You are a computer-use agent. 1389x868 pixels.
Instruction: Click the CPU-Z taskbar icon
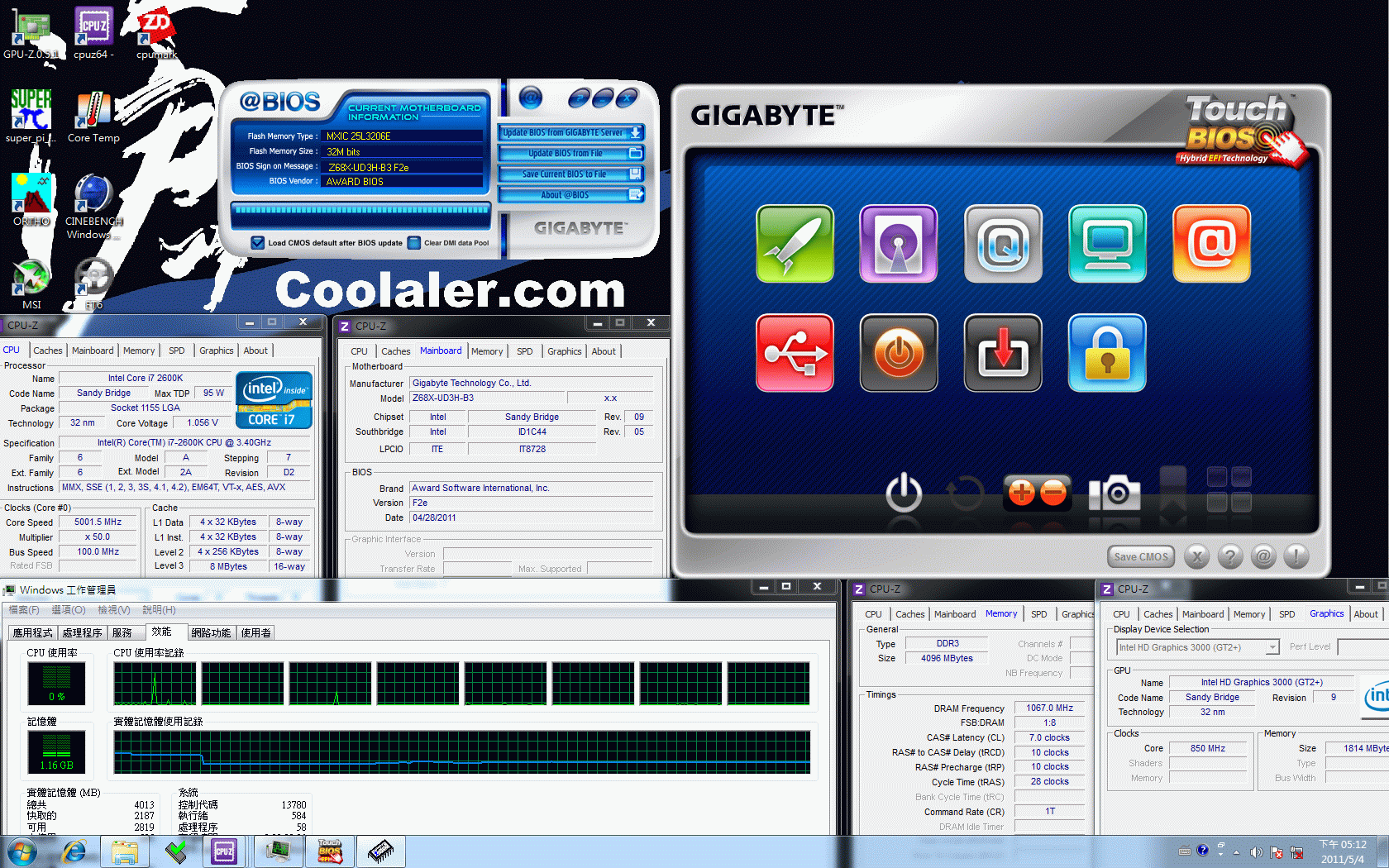click(x=224, y=851)
